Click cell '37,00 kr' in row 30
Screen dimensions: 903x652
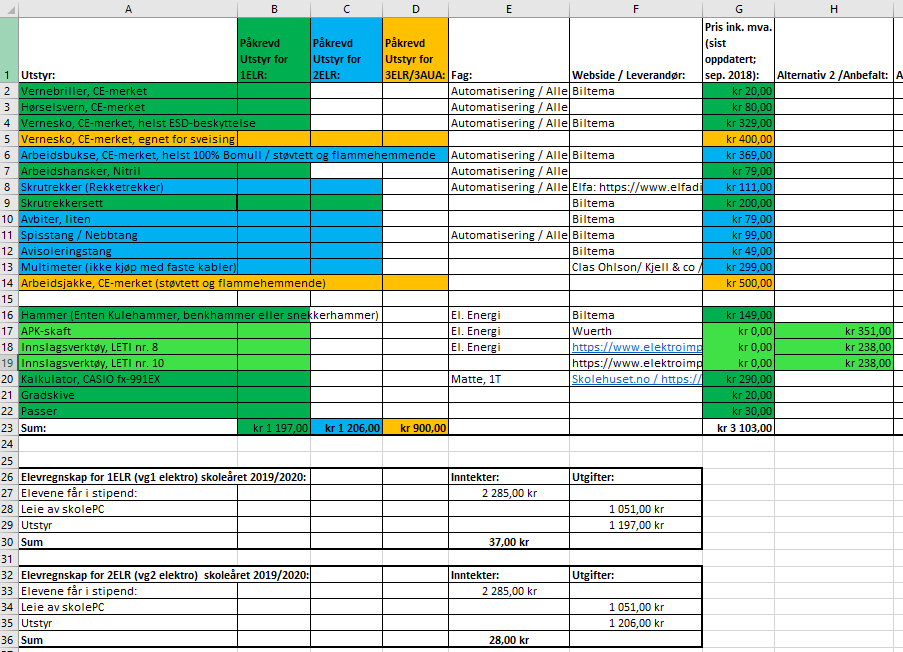(x=509, y=541)
